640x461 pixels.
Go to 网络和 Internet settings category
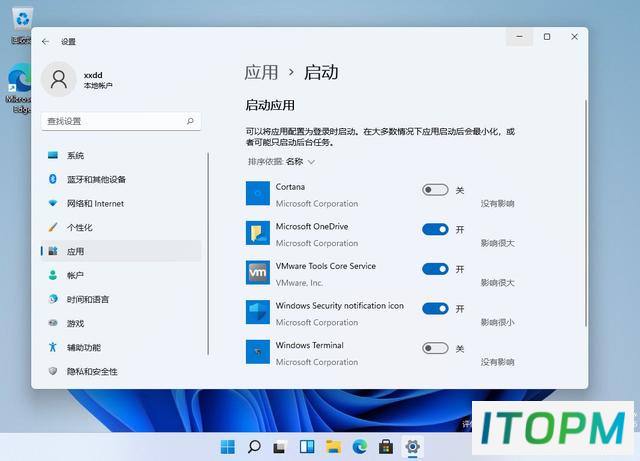coord(121,203)
